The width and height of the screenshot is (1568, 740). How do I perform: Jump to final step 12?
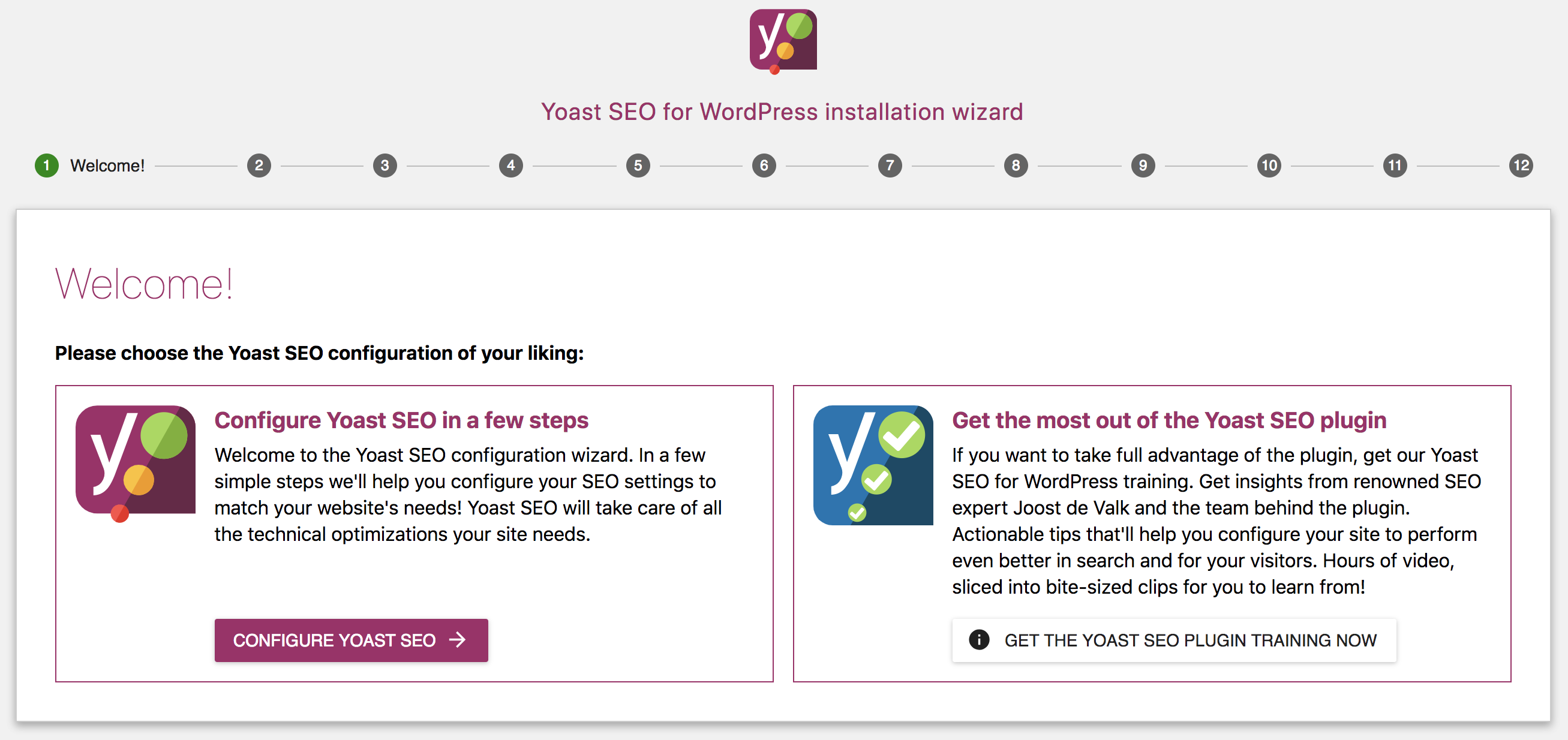[1521, 166]
